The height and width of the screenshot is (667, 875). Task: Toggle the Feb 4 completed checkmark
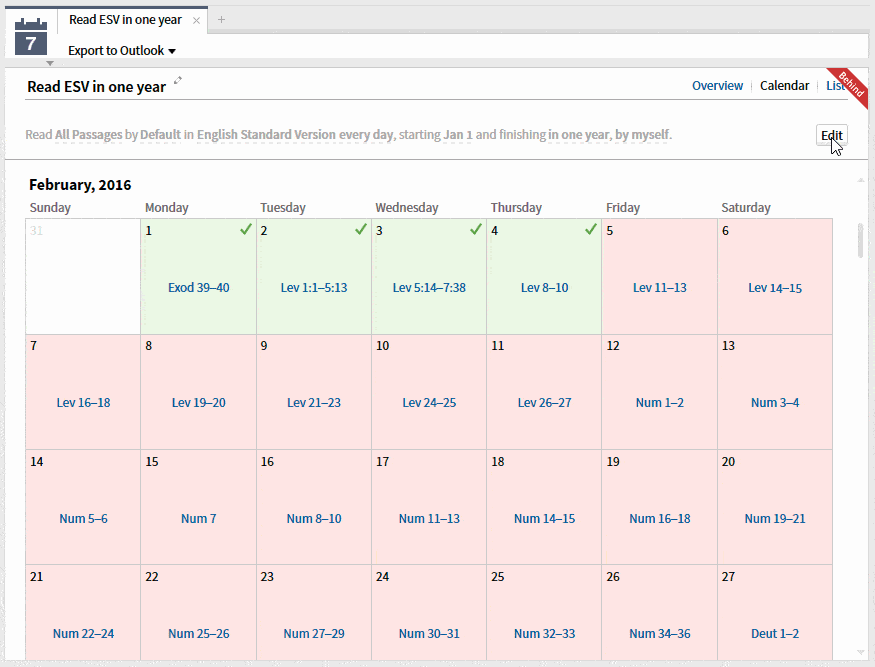click(591, 229)
